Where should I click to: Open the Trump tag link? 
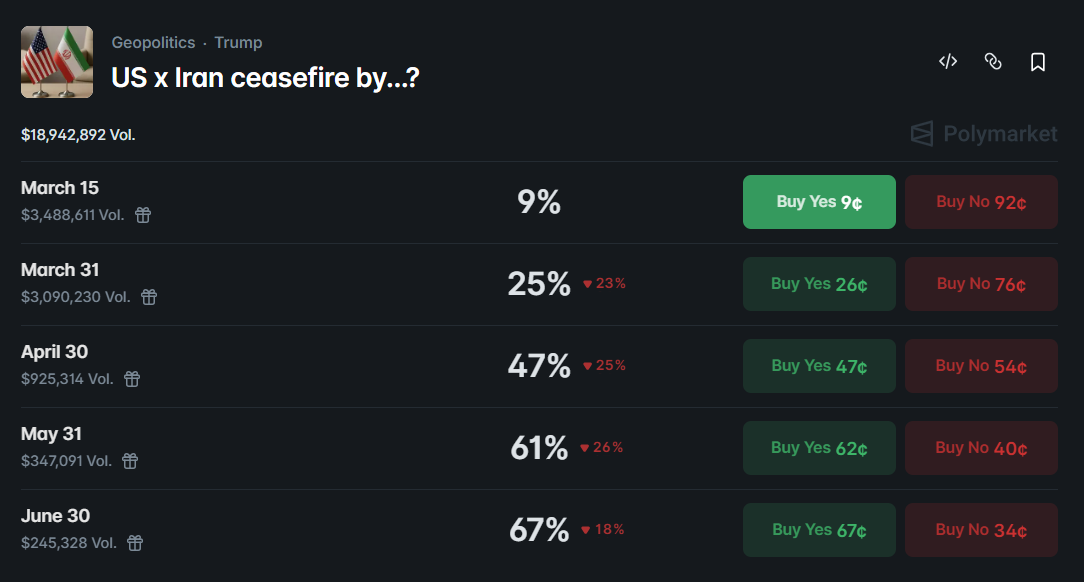click(x=238, y=42)
